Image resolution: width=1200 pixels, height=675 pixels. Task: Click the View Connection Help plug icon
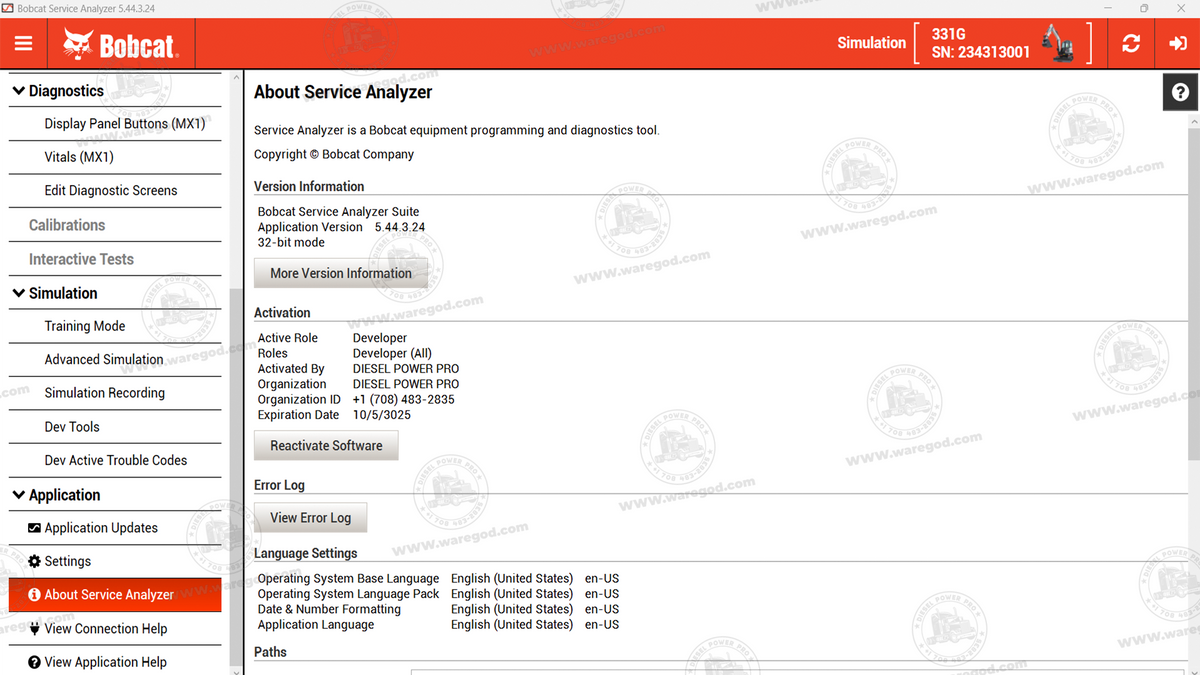35,629
